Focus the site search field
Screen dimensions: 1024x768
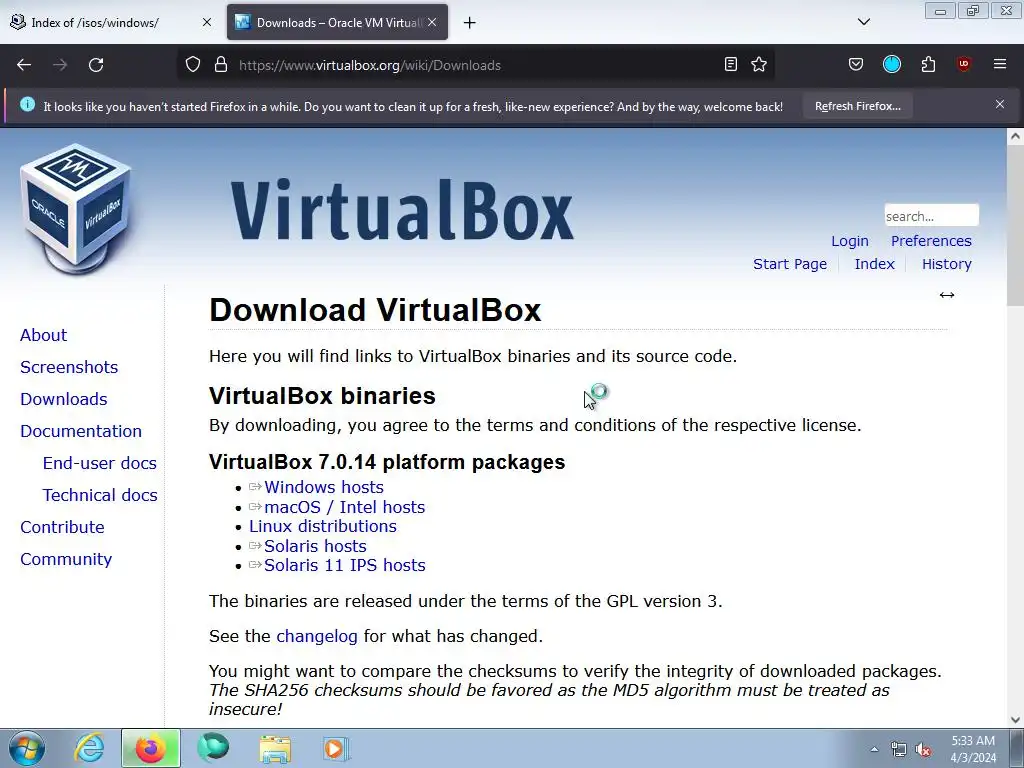pos(931,216)
